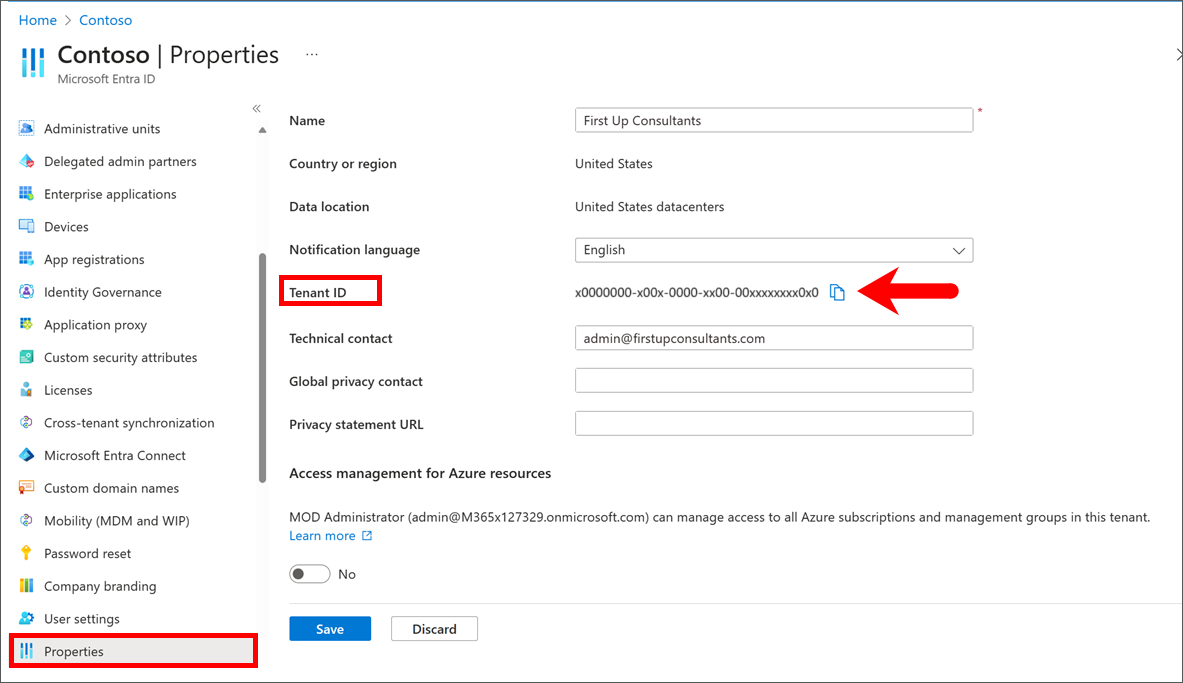Click the Identity Governance icon
This screenshot has width=1183, height=683.
coord(26,291)
